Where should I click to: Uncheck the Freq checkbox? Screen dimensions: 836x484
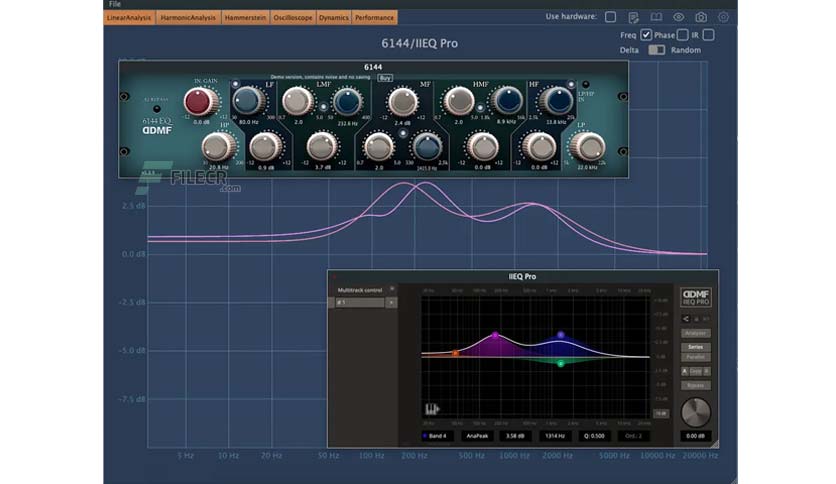coord(646,35)
